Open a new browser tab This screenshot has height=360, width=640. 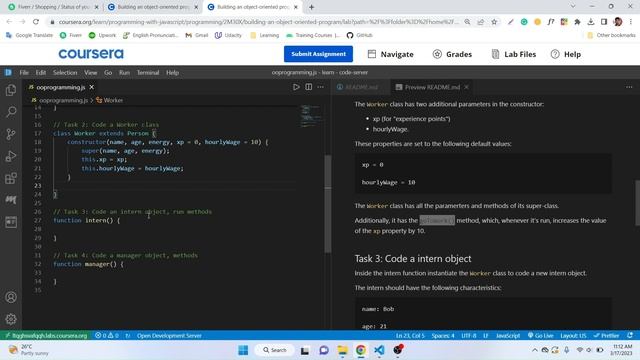(x=311, y=7)
